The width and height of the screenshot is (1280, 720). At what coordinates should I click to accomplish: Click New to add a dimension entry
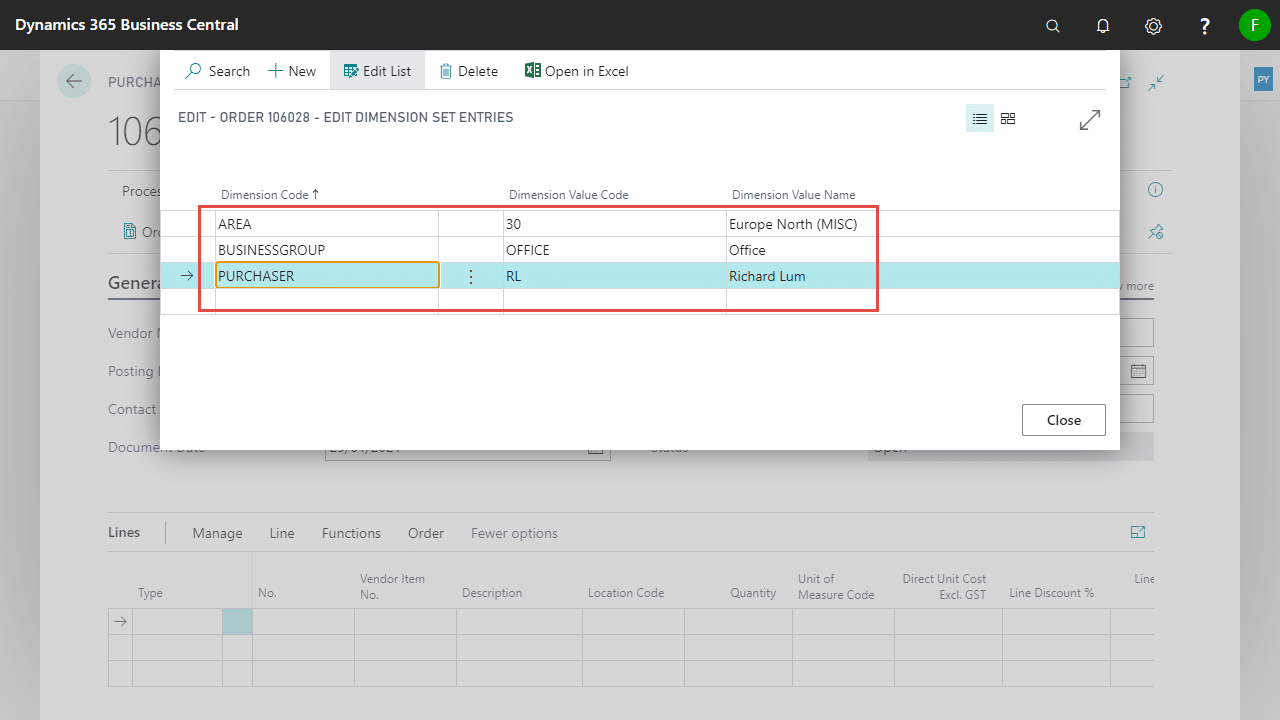click(x=291, y=70)
